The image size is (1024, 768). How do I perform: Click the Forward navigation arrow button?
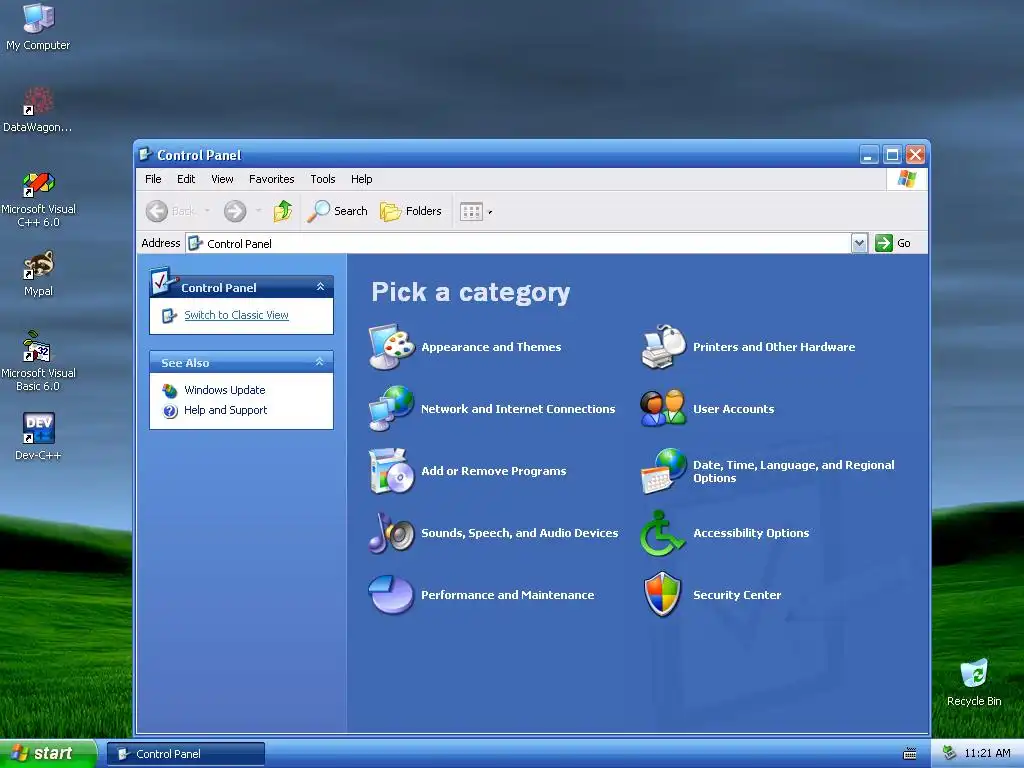point(235,211)
